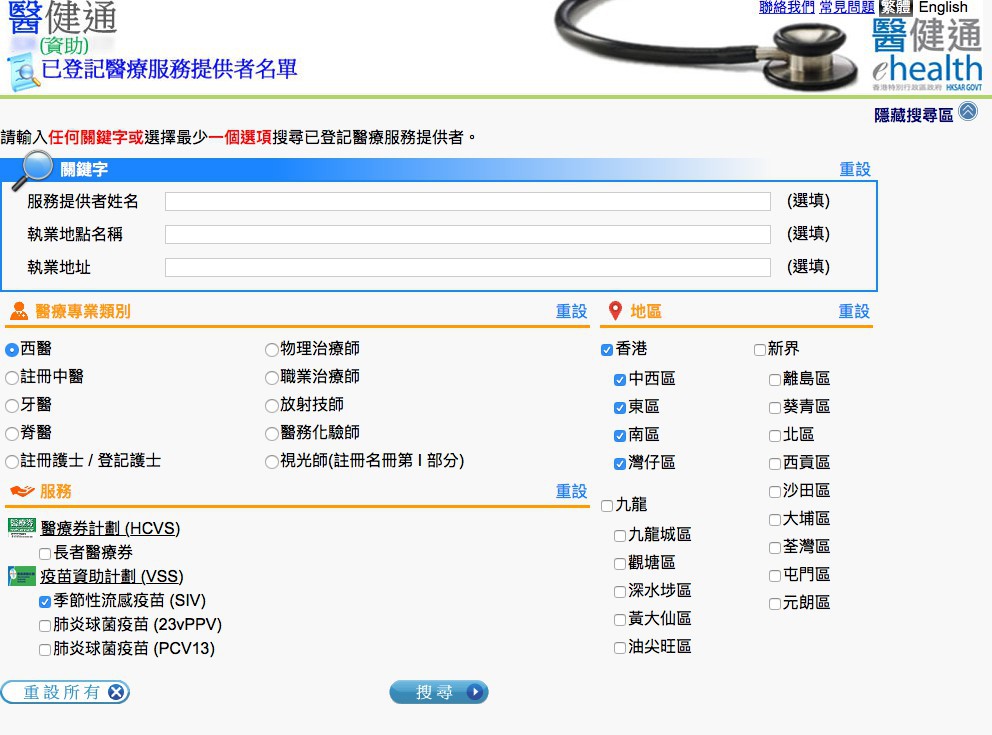Viewport: 992px width, 735px height.
Task: Collapse search area with 隱藏搜尋區 arrow
Action: coord(967,112)
